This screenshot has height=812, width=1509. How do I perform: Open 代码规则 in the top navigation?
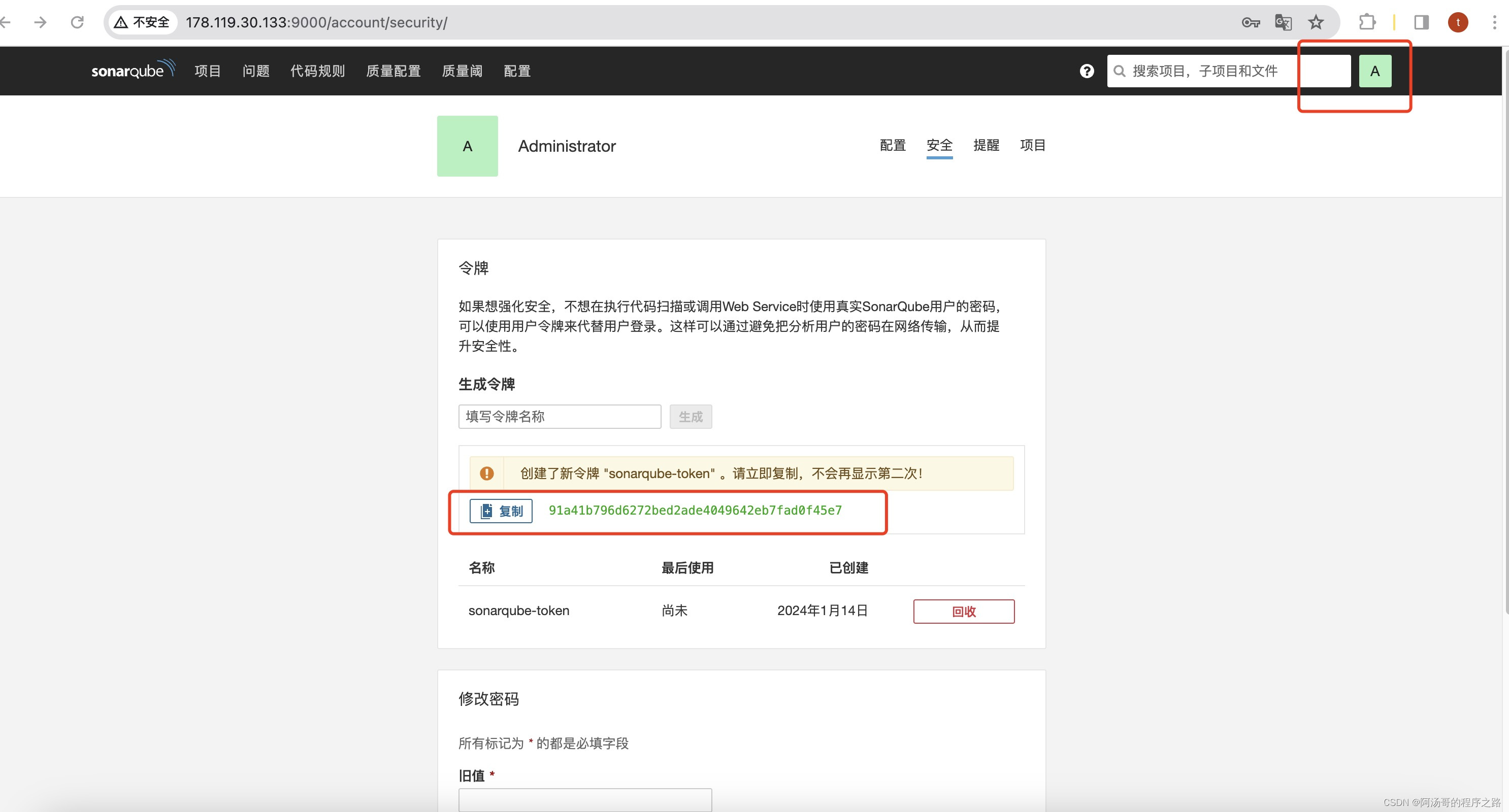[317, 71]
